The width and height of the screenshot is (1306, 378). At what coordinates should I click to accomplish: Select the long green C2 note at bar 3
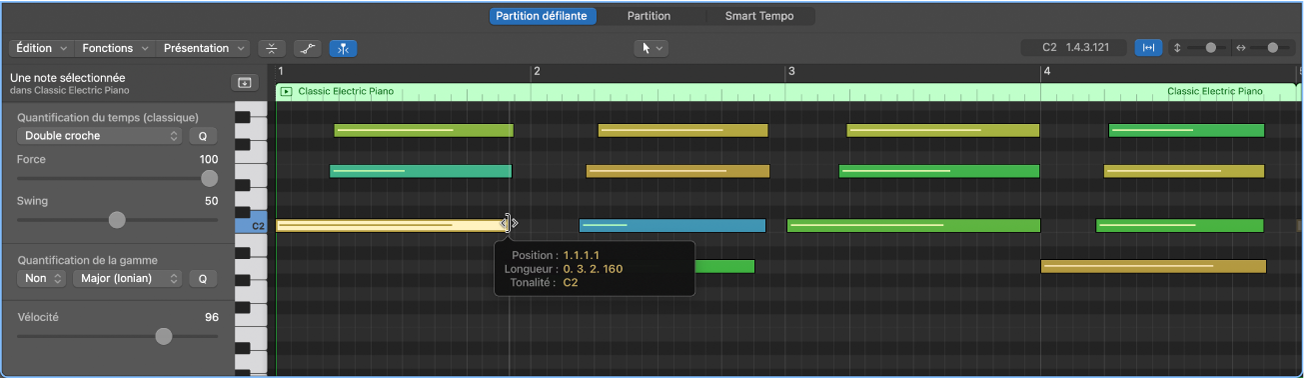913,226
